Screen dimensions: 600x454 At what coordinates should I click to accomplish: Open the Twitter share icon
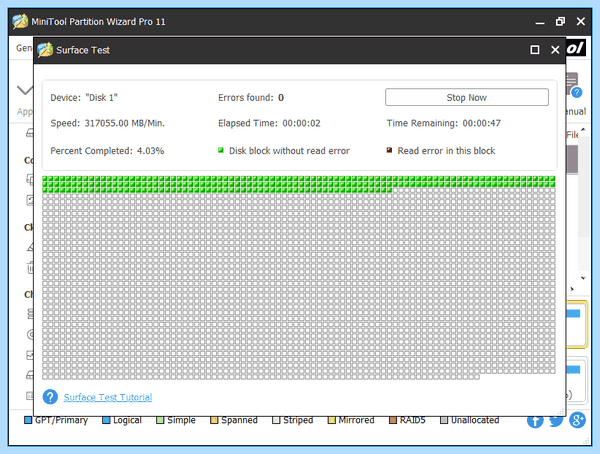click(x=556, y=420)
